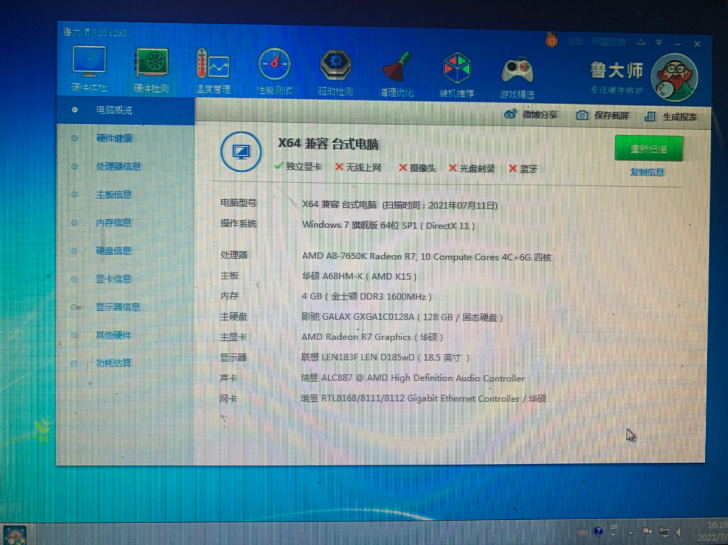Click the 蓝牙 status indicator
The width and height of the screenshot is (728, 545).
click(523, 169)
